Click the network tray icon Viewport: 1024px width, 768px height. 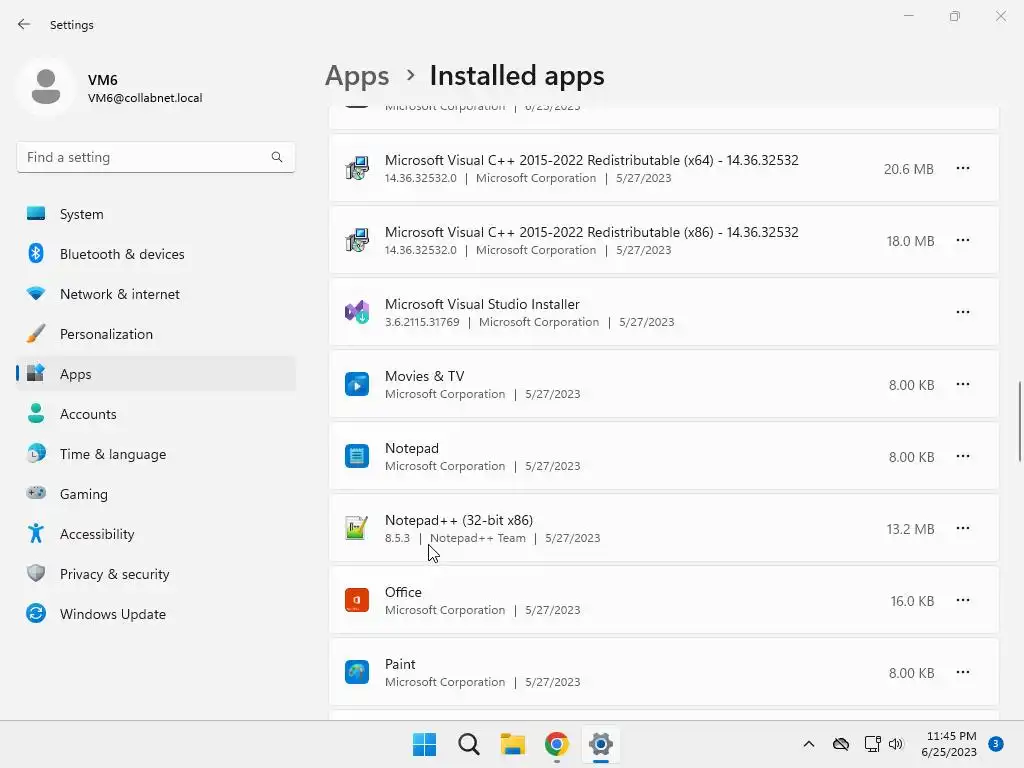point(872,744)
